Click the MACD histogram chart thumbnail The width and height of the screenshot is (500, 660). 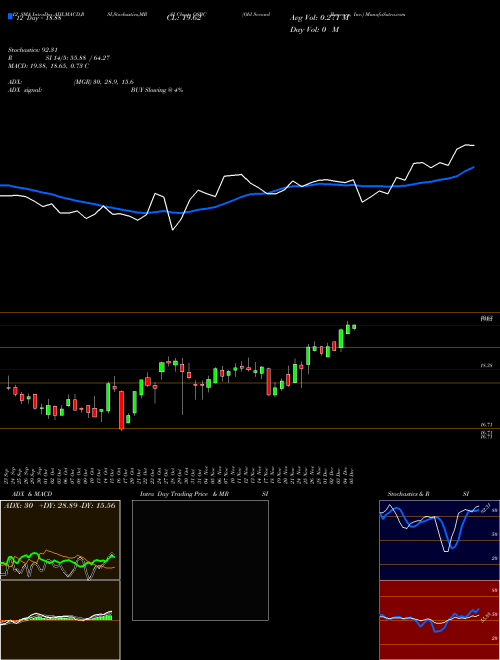(60, 620)
